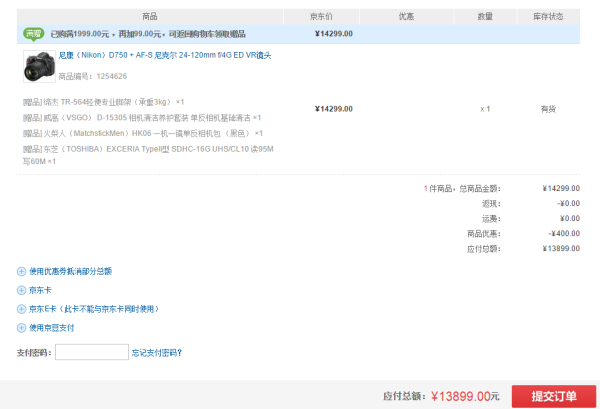
Task: Click 应付总额 value ¥13899.00 in the summary
Action: (x=561, y=249)
